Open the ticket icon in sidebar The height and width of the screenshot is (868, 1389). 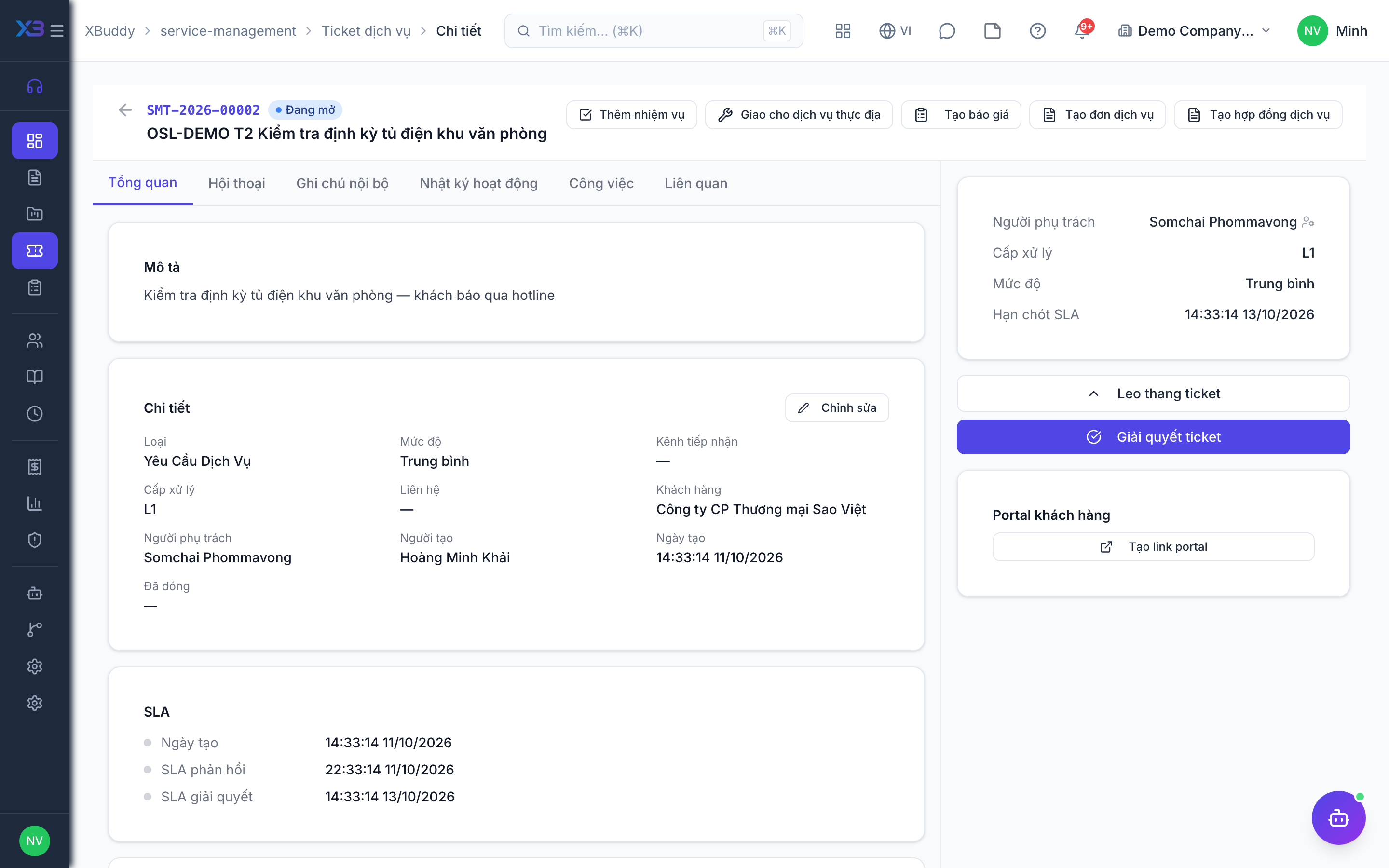point(34,251)
